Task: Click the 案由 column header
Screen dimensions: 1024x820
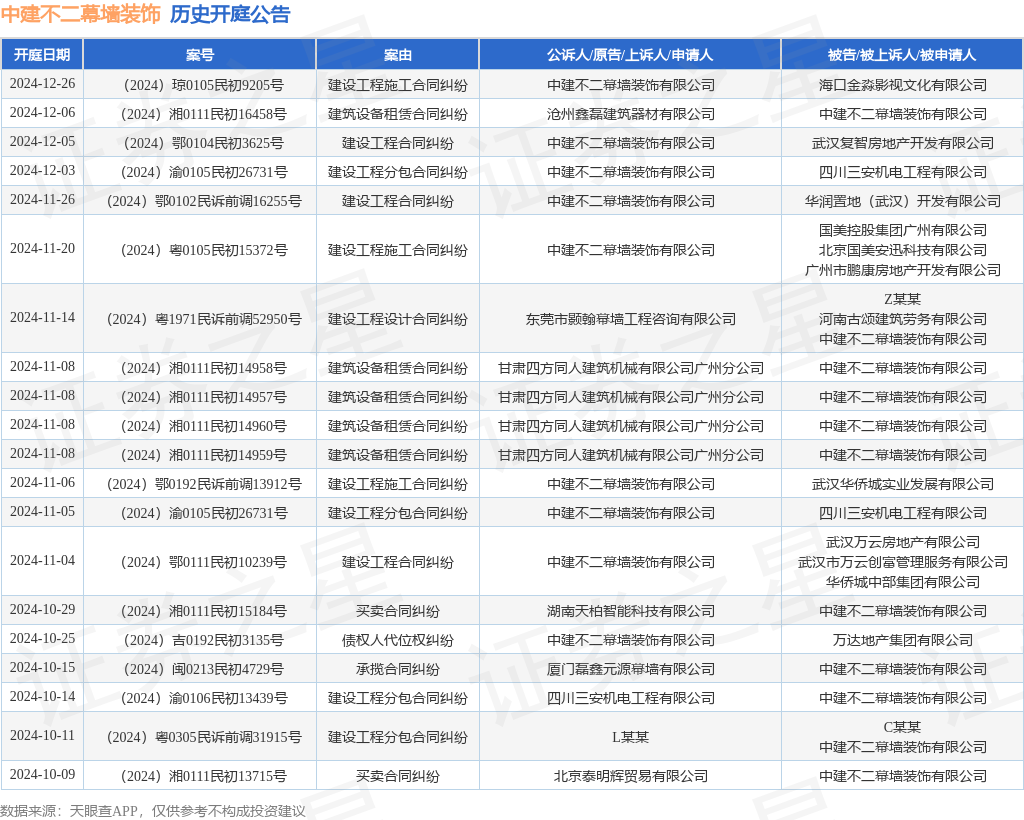Action: (398, 55)
